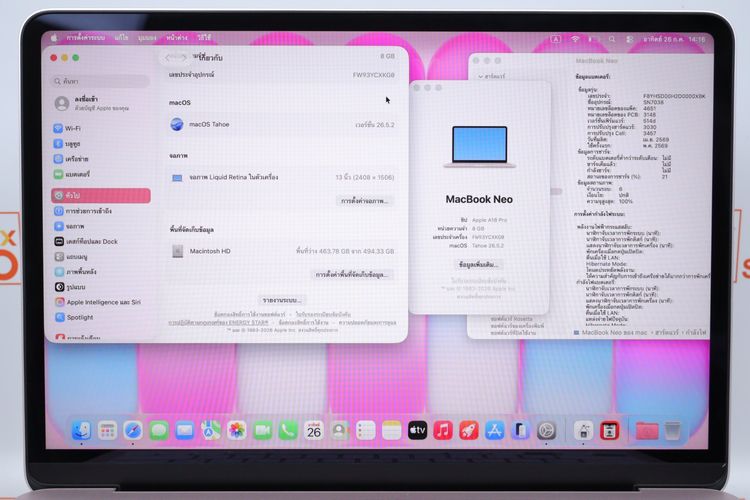This screenshot has height=500, width=750.
Task: Click Hibernate Mode line in System Information
Action: (606, 264)
